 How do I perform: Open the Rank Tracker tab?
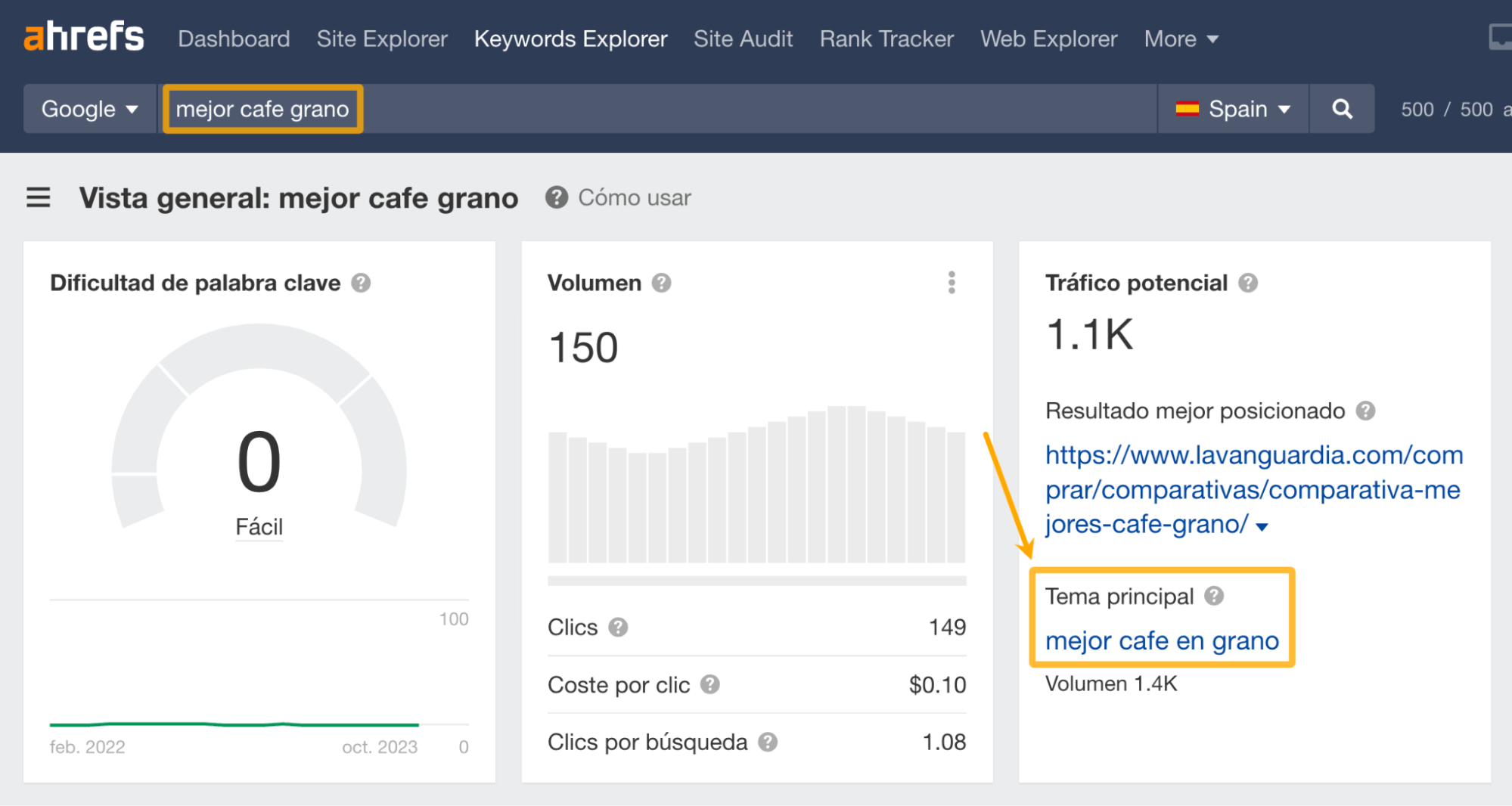[886, 39]
